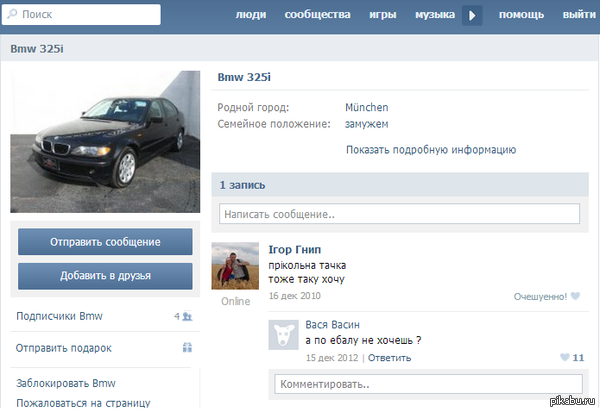Click the comment text а по ебалу не хочешь
The height and width of the screenshot is (412, 600).
click(x=363, y=340)
